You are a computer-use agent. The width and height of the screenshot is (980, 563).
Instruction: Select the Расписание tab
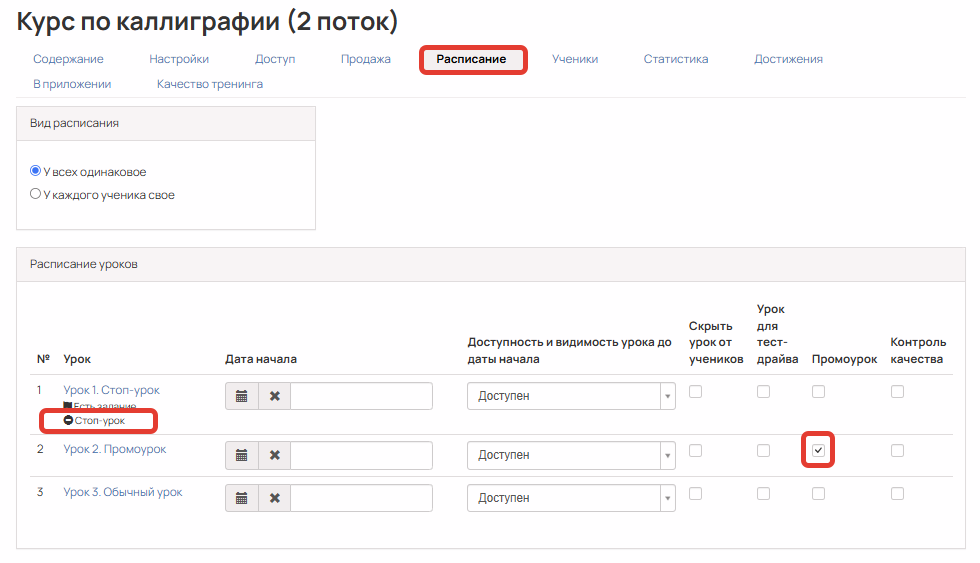(x=471, y=59)
